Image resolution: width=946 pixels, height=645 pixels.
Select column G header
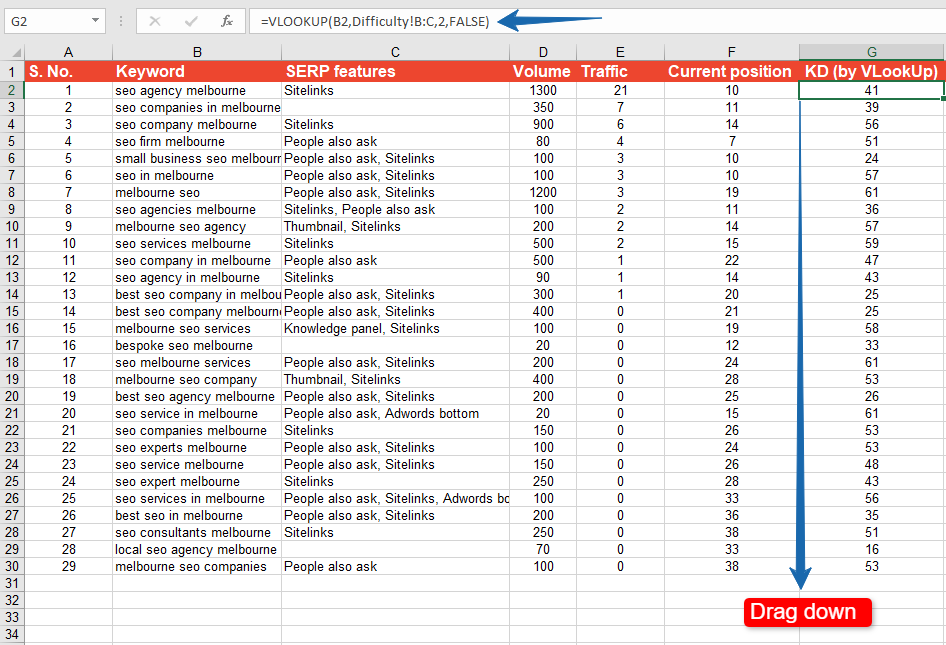coord(872,52)
